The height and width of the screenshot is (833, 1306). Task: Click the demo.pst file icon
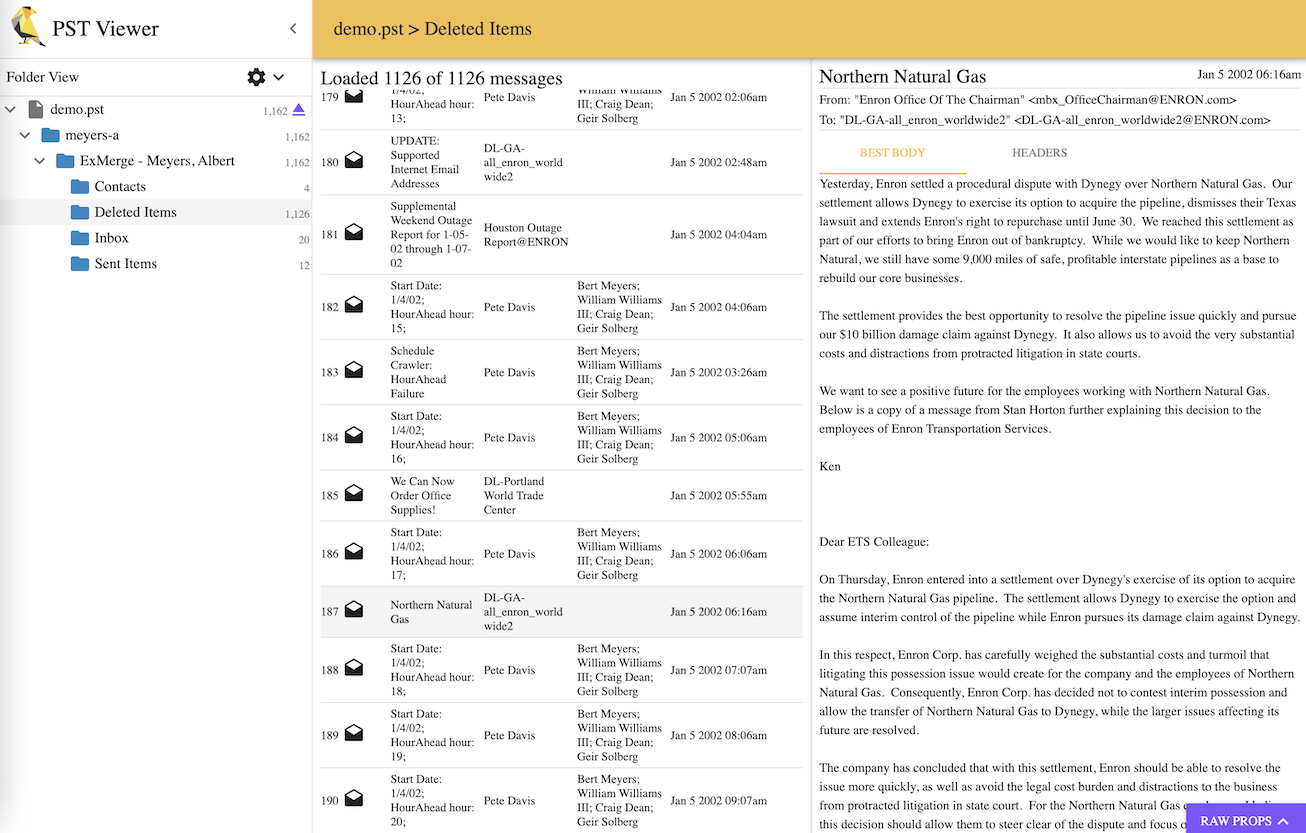tap(36, 110)
